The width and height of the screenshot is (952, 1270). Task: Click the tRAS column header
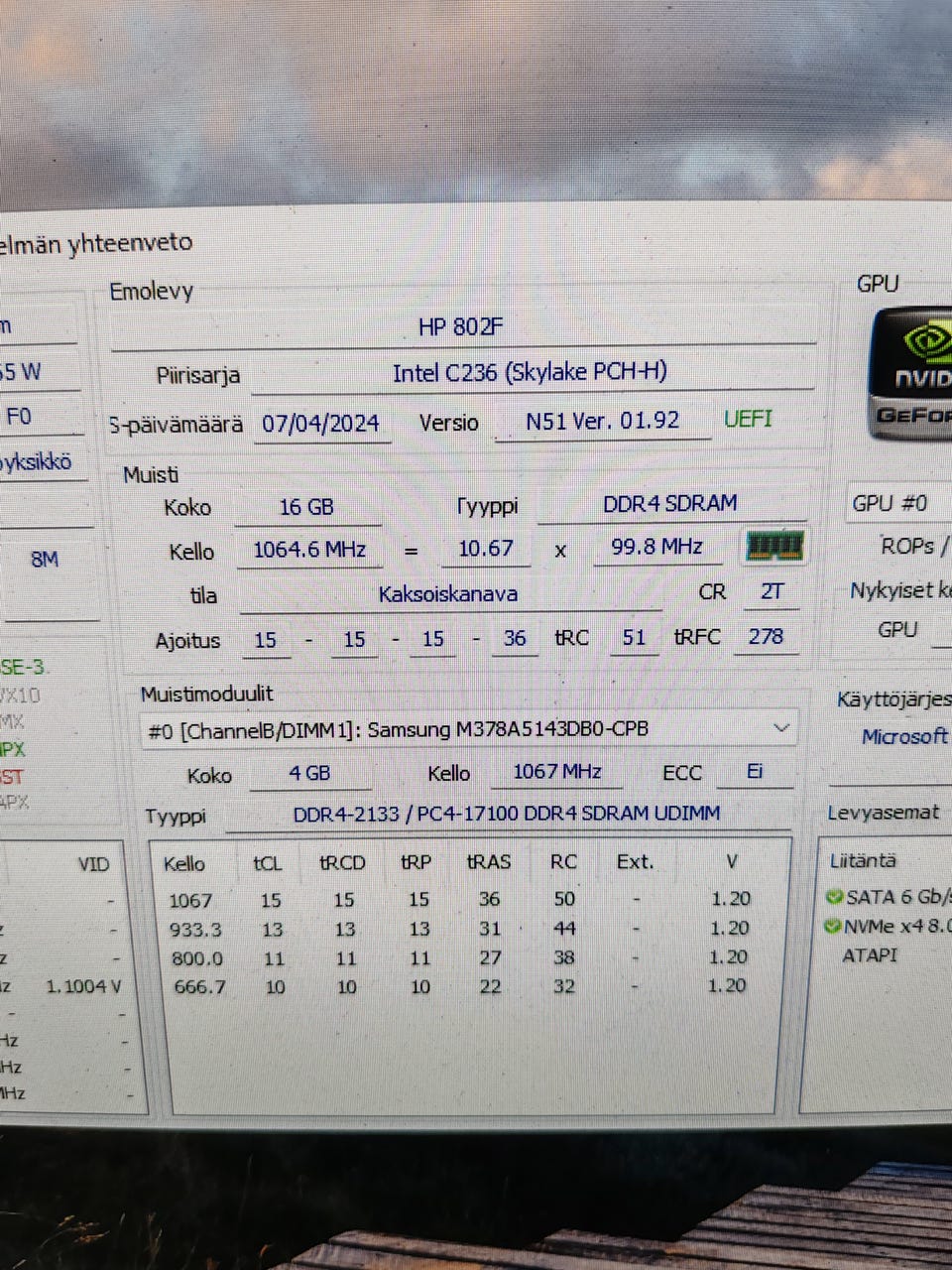(489, 862)
